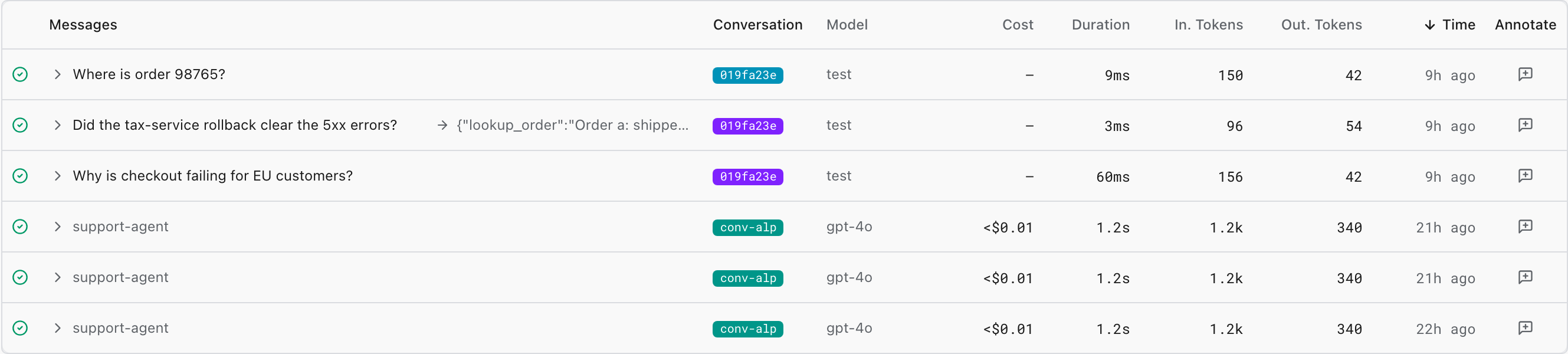Image resolution: width=1568 pixels, height=354 pixels.
Task: Click status check icon on tax-service rollback row
Action: click(x=20, y=125)
